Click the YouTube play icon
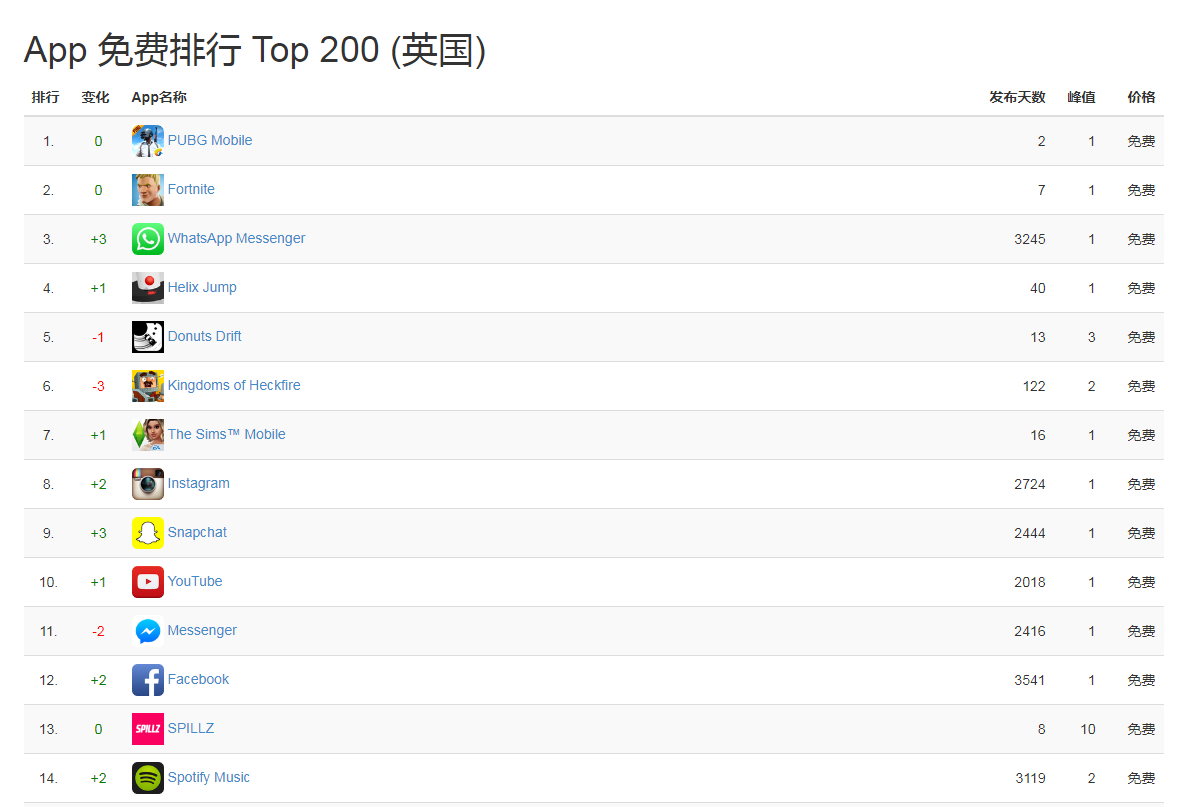 (x=148, y=582)
